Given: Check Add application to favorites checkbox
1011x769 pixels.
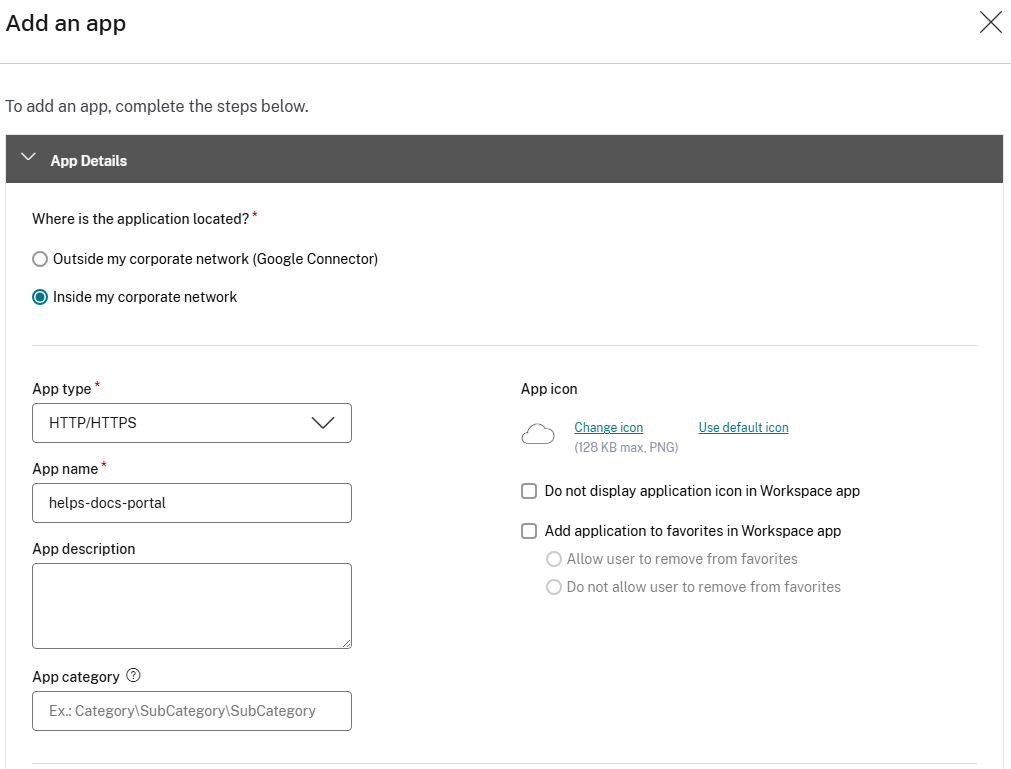Looking at the screenshot, I should pyautogui.click(x=529, y=531).
